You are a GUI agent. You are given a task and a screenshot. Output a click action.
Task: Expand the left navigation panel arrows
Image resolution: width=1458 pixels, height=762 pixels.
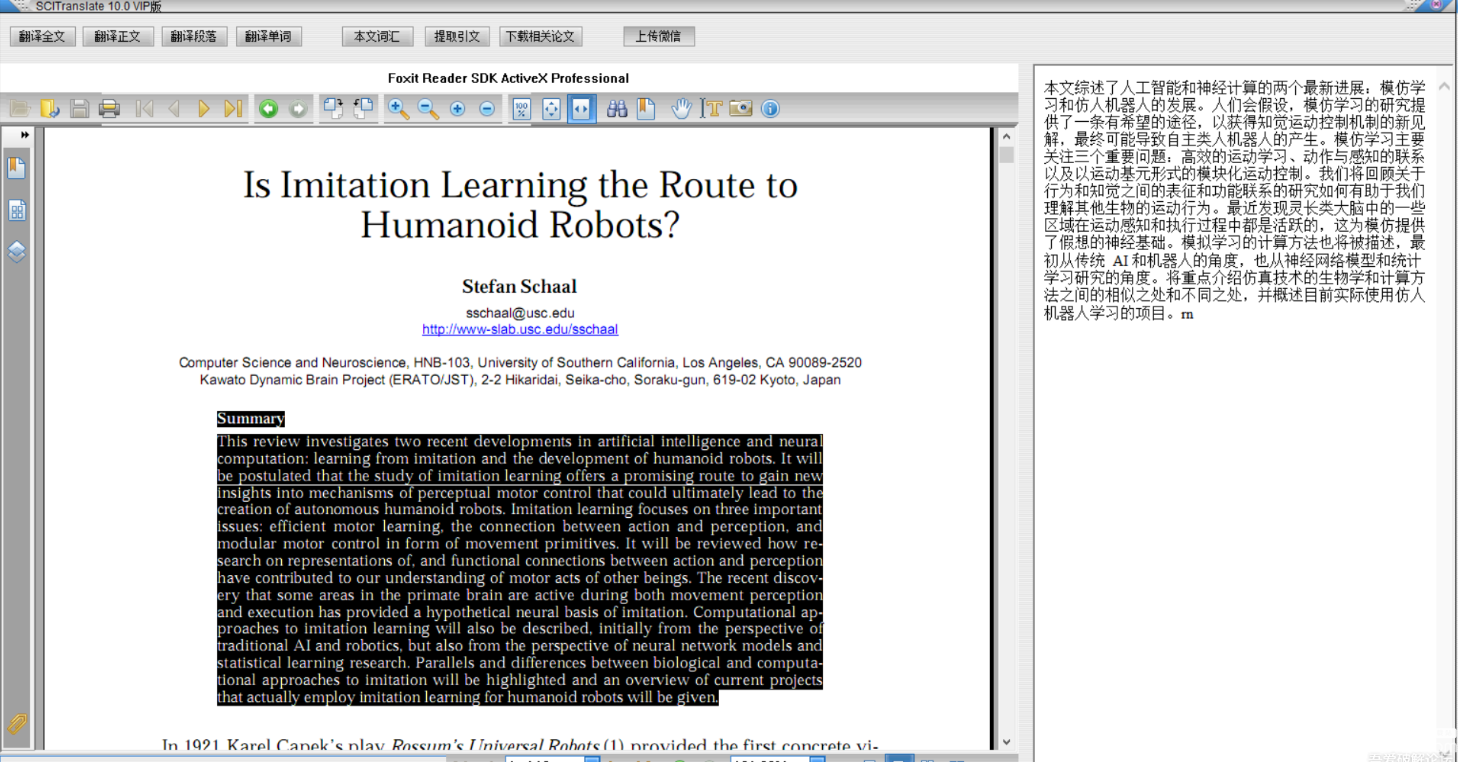[24, 134]
